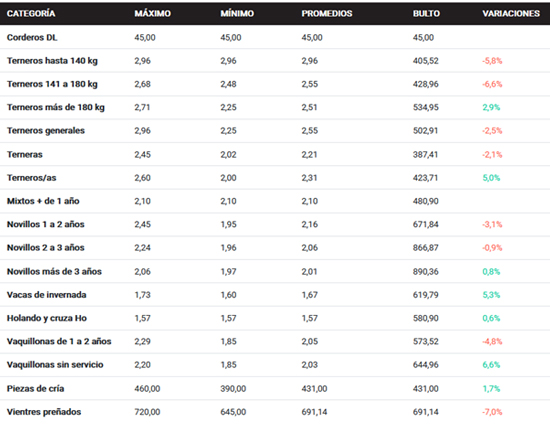Click the CATEGORÍA column header
The width and height of the screenshot is (550, 427).
[x=31, y=13]
